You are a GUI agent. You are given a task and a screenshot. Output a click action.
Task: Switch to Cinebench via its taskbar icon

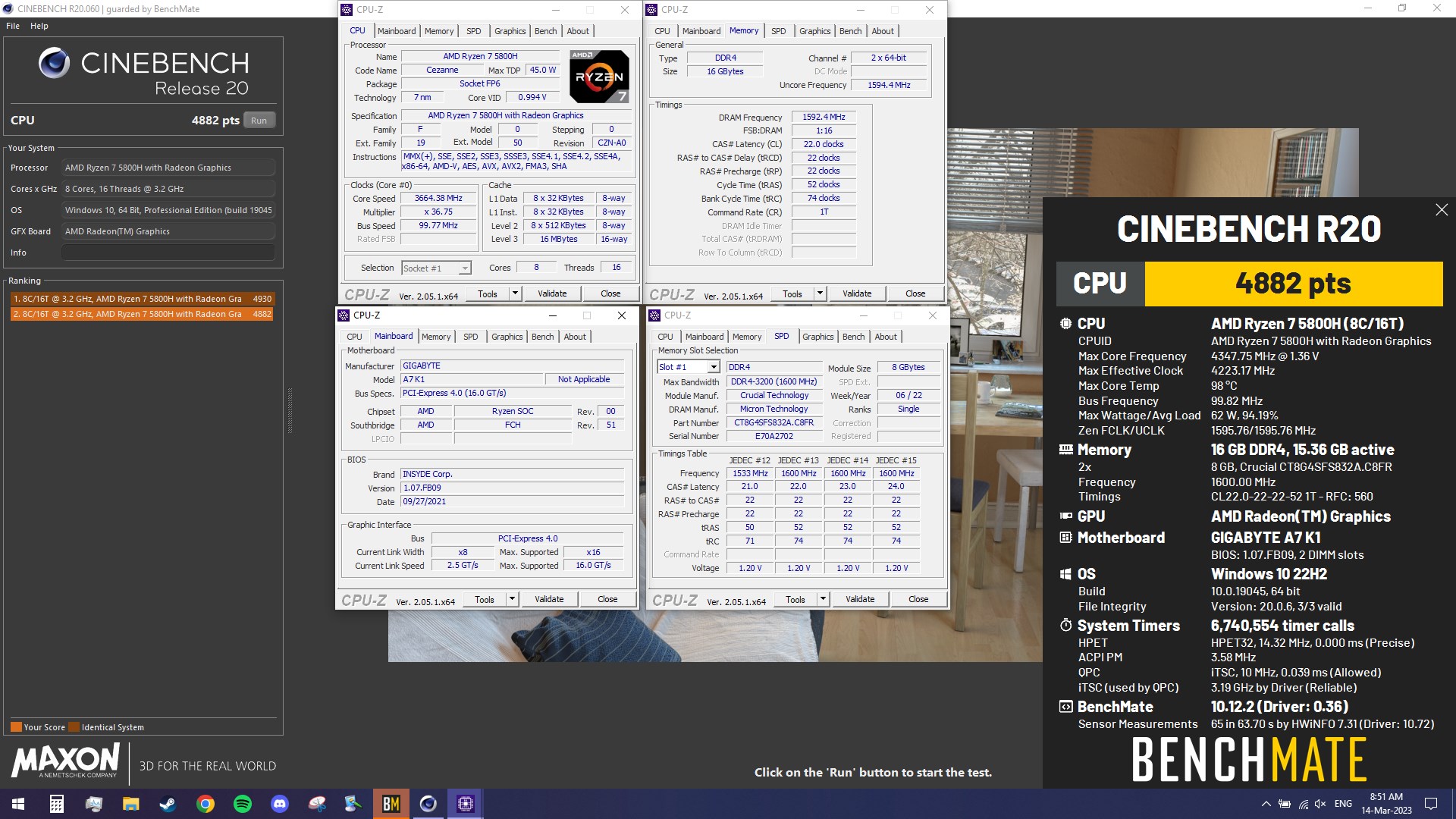428,804
